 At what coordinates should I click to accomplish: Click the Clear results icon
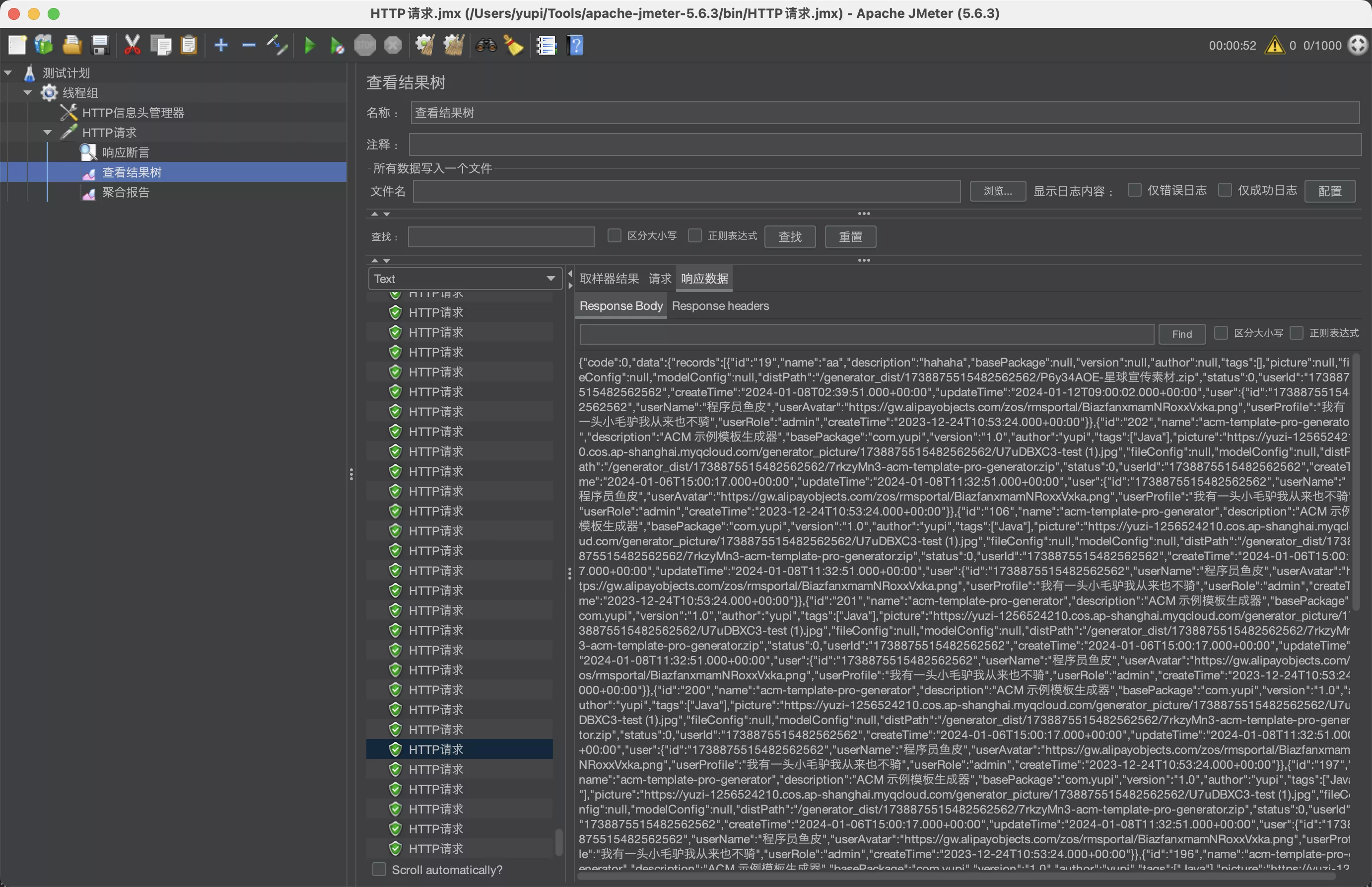click(425, 44)
